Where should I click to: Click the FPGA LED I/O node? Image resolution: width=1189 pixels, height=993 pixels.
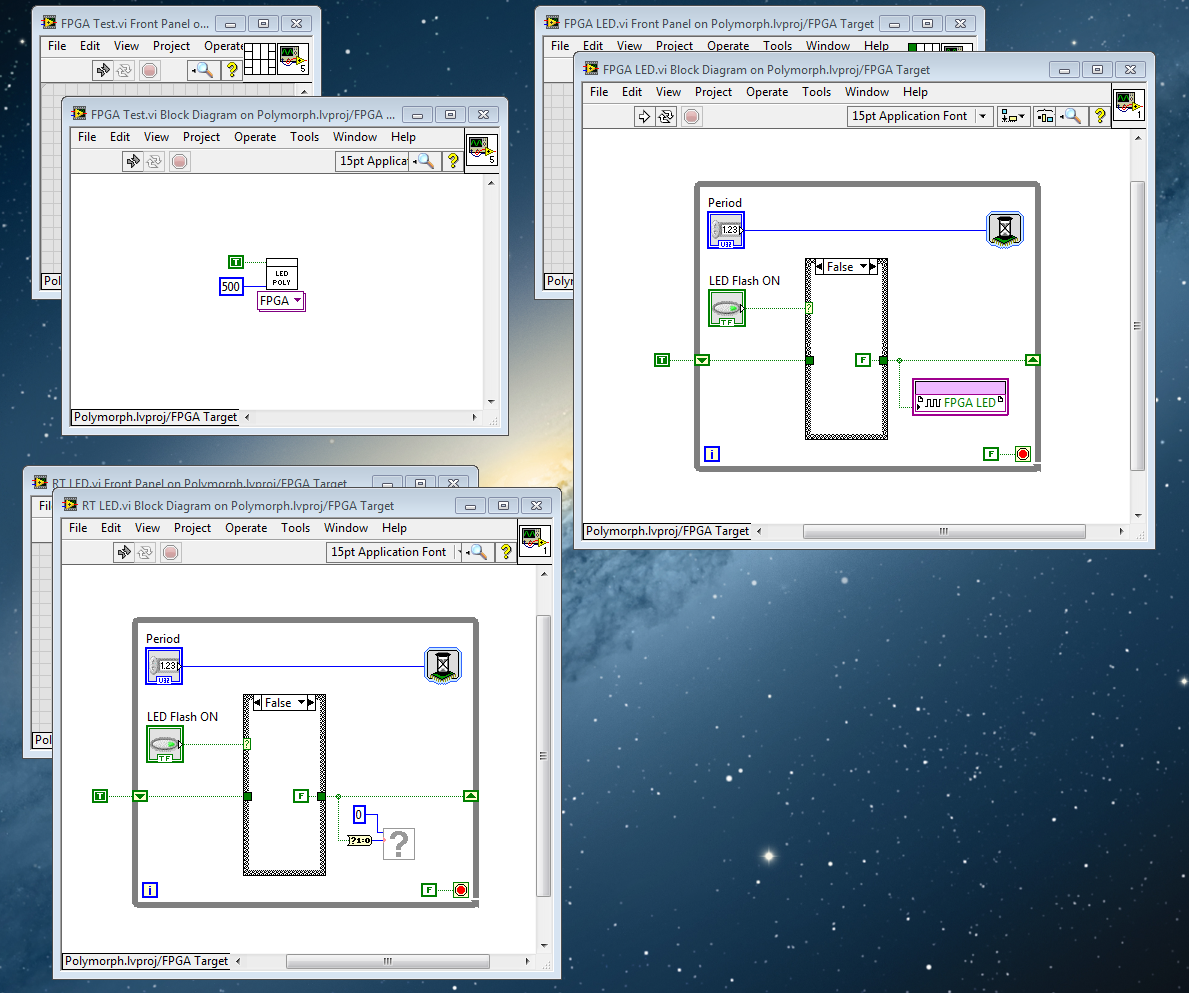tap(961, 396)
